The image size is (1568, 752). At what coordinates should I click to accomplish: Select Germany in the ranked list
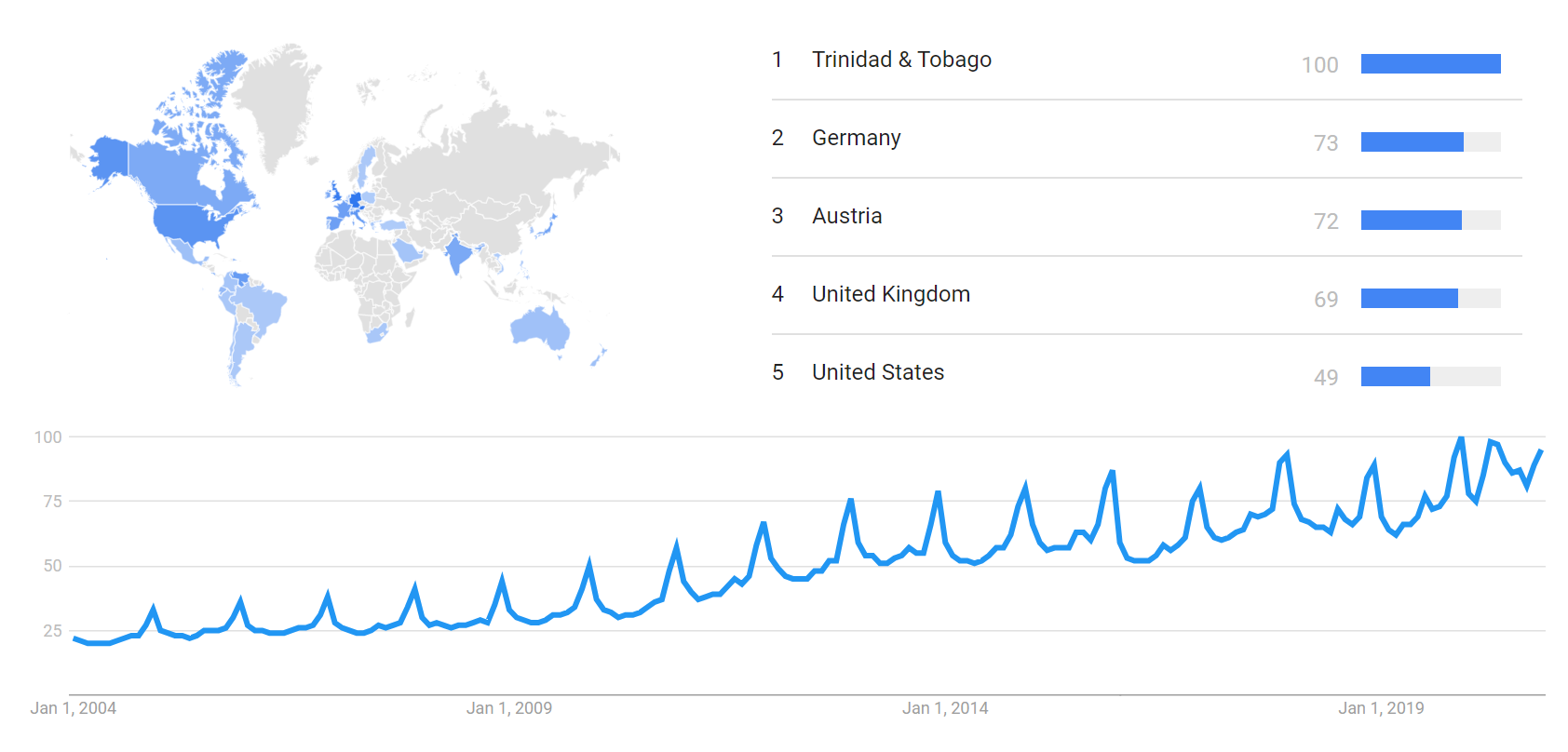point(856,138)
